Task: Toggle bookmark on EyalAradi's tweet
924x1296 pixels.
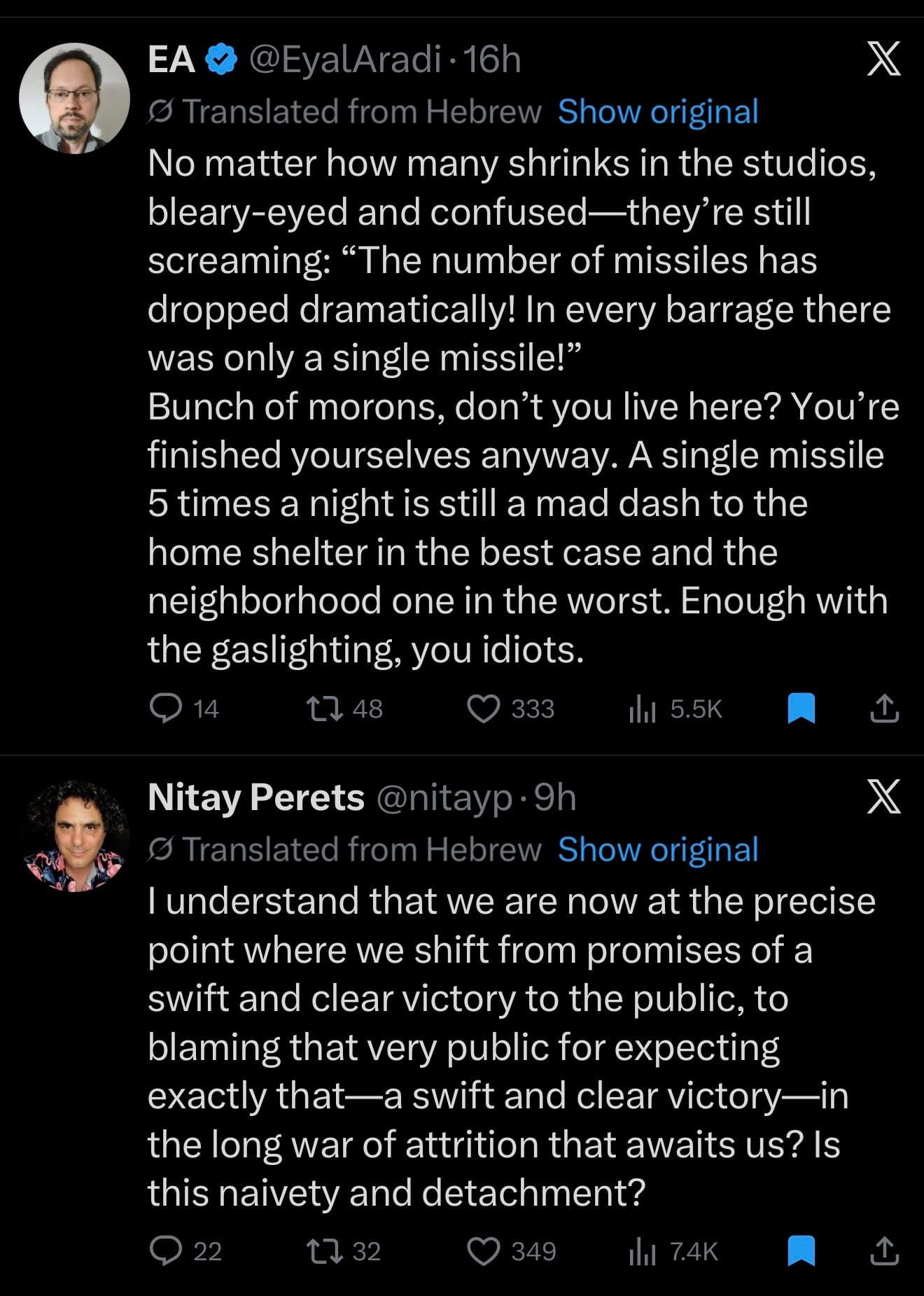Action: (x=801, y=708)
